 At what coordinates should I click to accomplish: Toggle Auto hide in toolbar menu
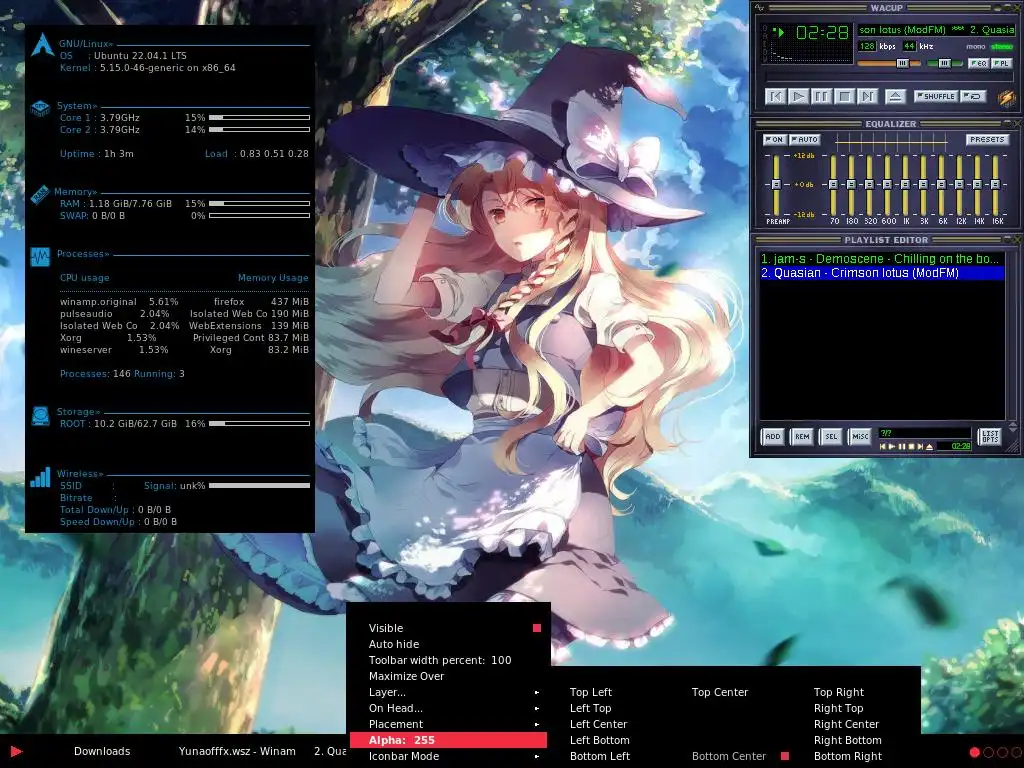point(449,644)
